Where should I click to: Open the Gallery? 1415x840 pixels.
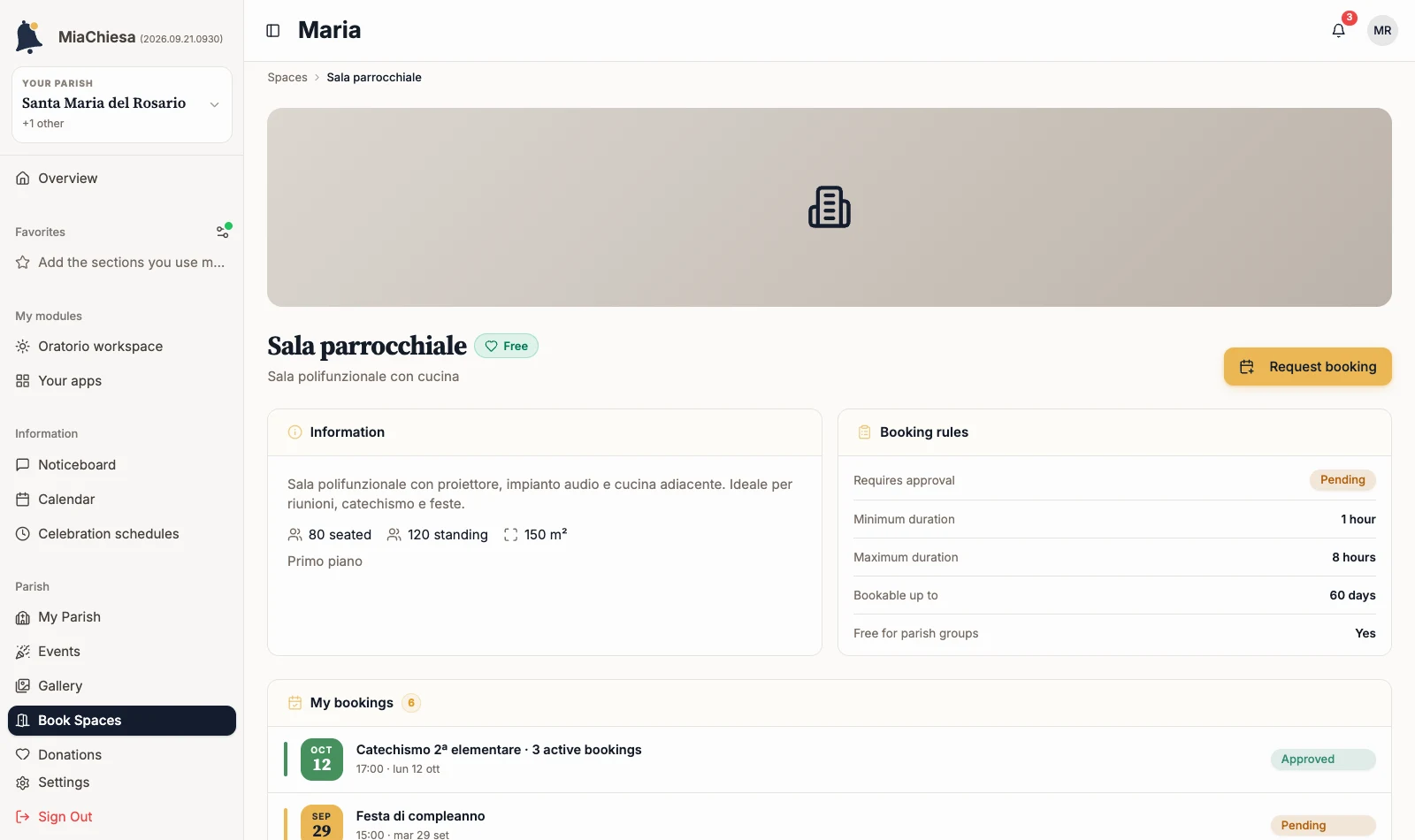click(x=122, y=686)
